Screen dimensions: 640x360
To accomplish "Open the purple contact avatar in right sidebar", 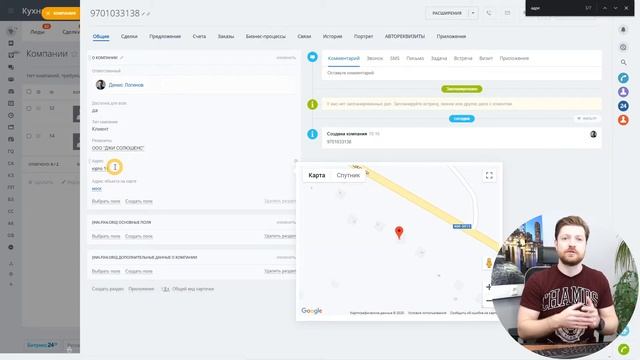I will click(x=623, y=92).
